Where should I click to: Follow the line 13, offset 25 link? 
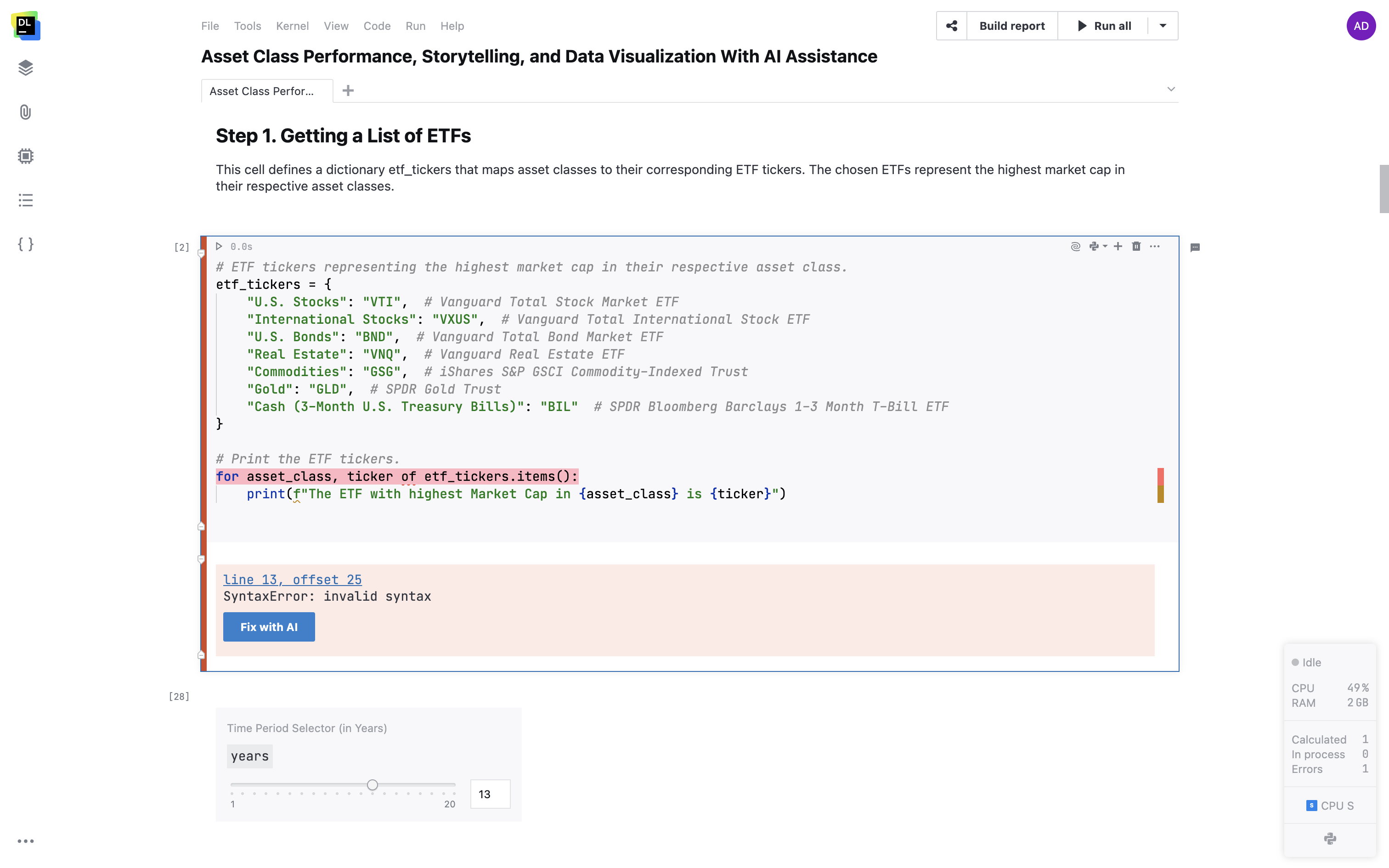point(292,580)
